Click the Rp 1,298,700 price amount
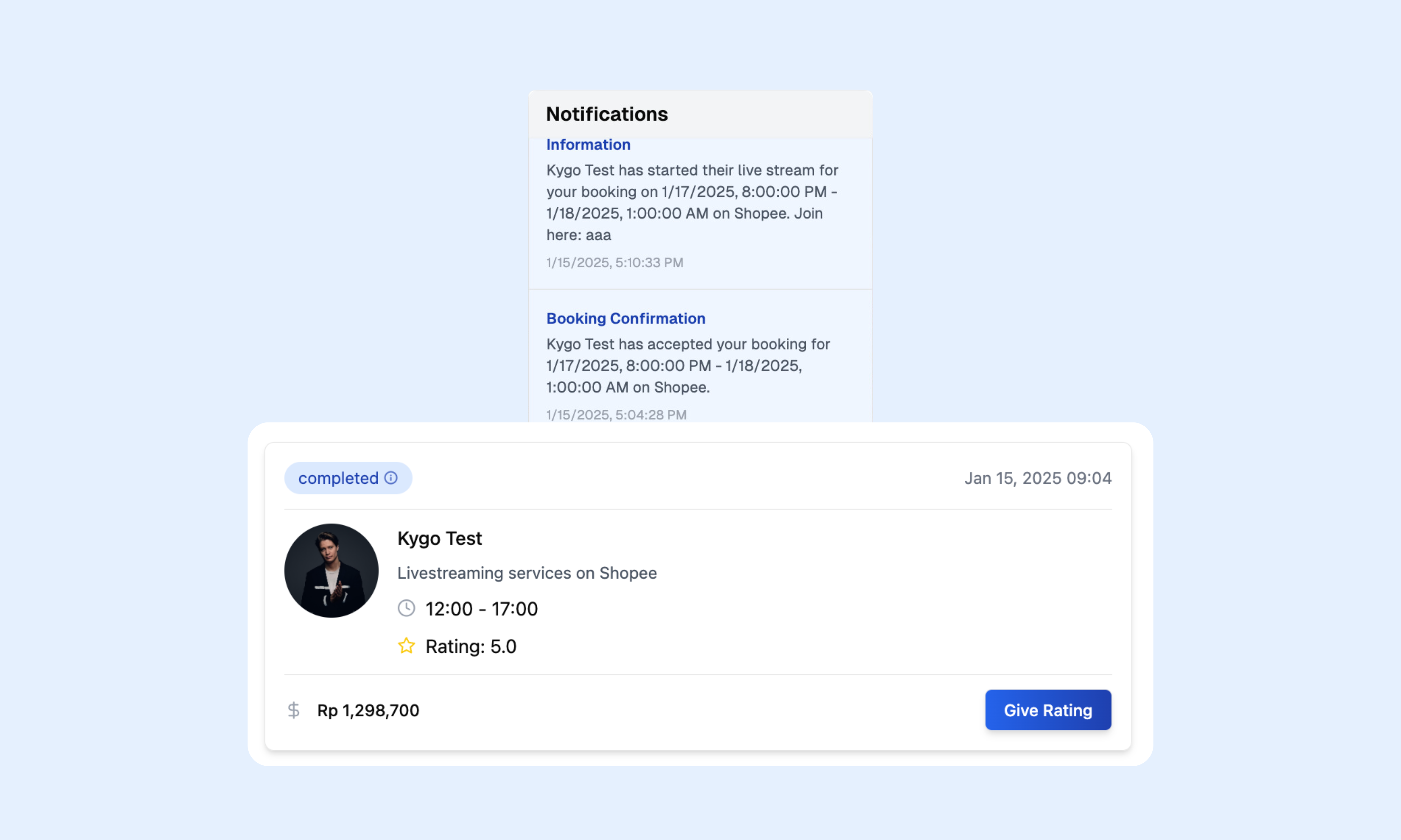 click(x=368, y=710)
